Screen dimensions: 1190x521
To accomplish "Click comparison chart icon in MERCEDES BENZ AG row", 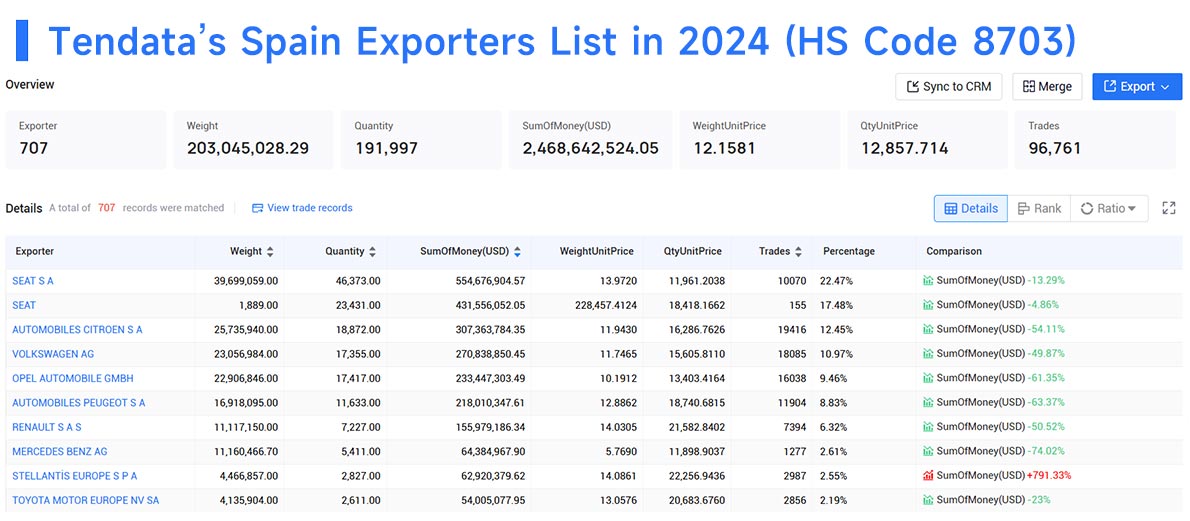I will pos(928,451).
